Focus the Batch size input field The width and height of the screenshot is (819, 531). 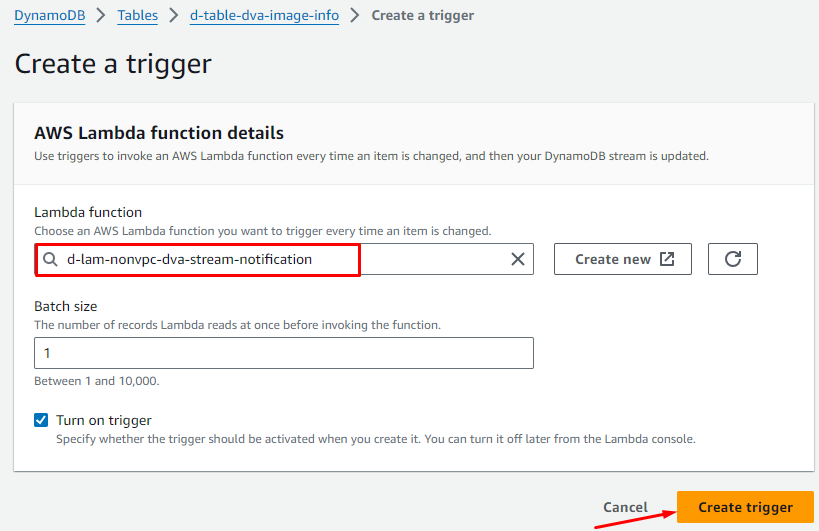click(x=284, y=353)
